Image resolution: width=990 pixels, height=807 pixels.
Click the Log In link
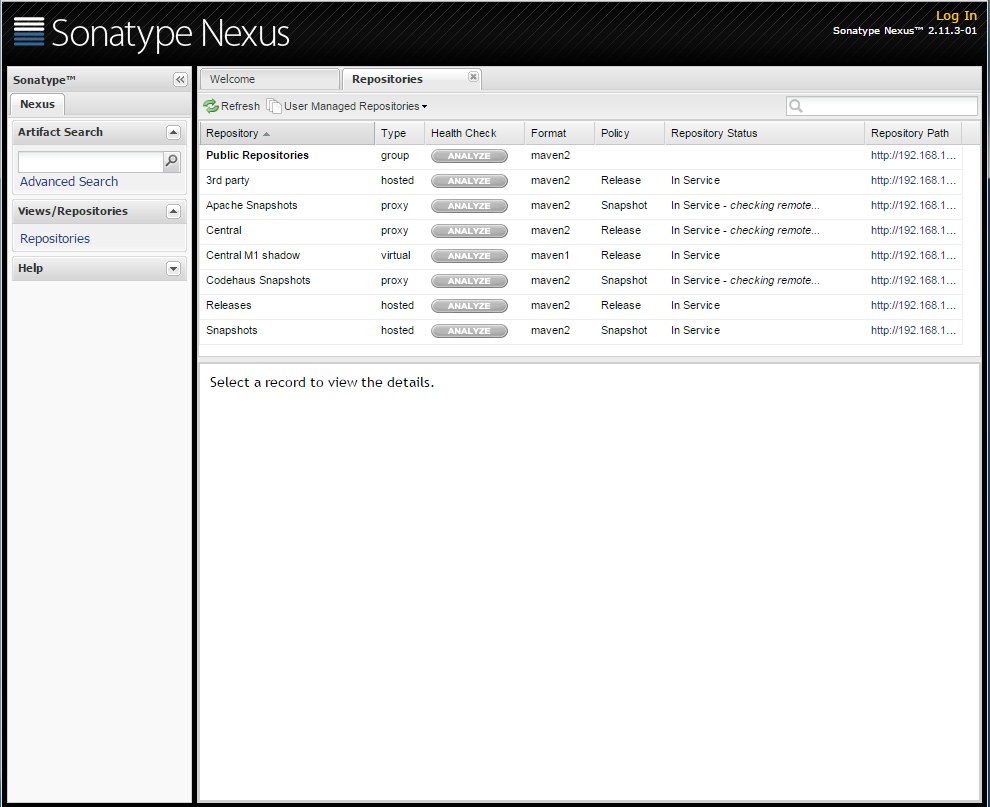pos(955,15)
